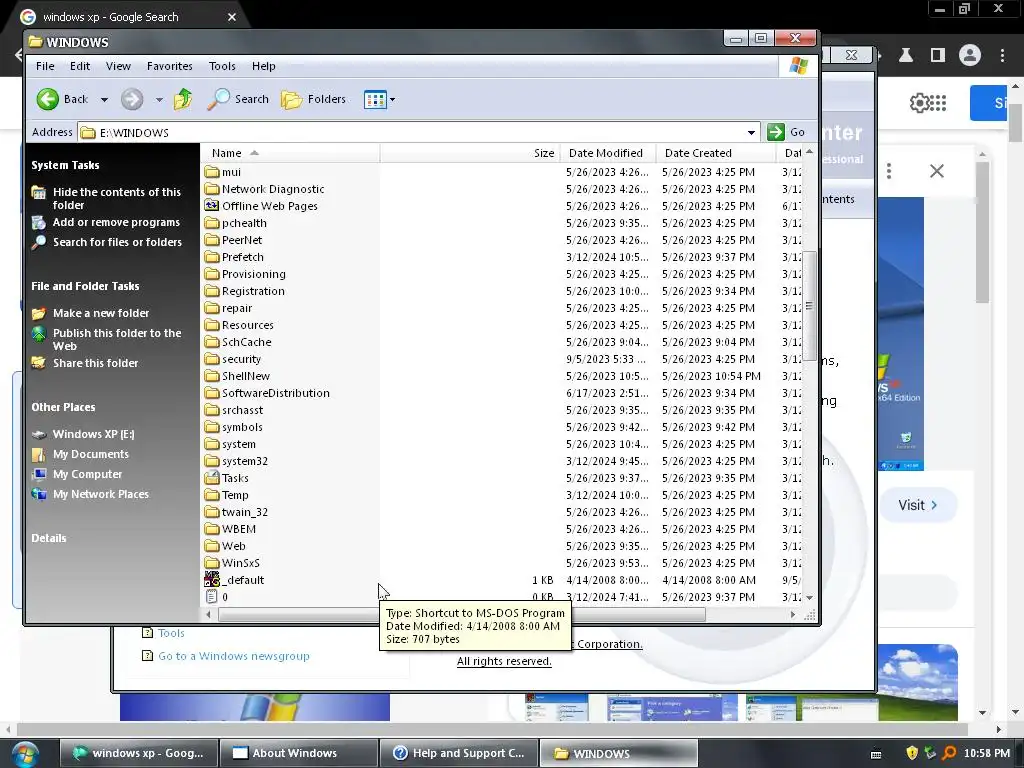Image resolution: width=1024 pixels, height=768 pixels.
Task: Click Go to a Windows newsgroup link
Action: tap(234, 656)
